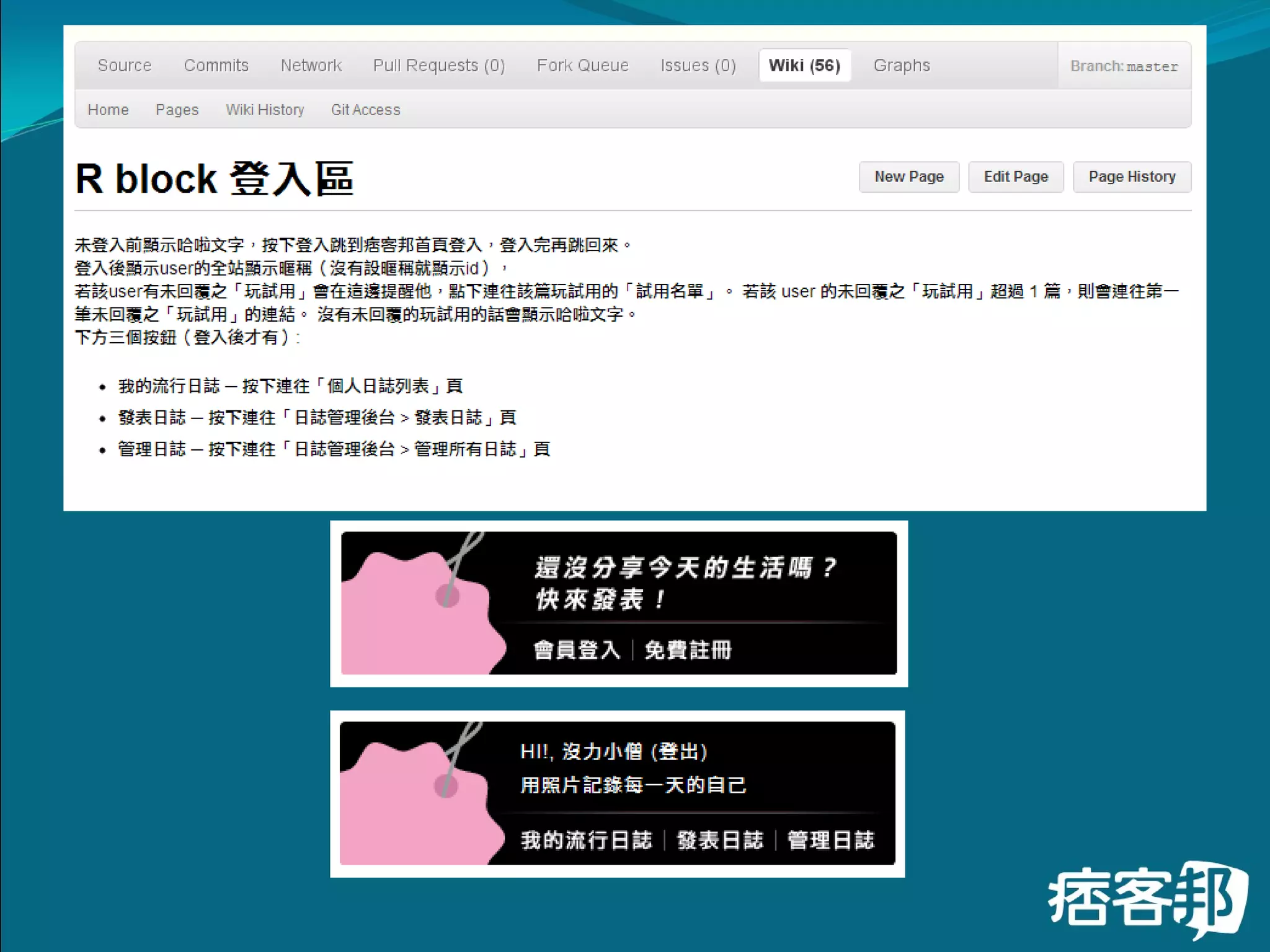Screen dimensions: 1270x952
Task: Click 免費註冊 in the first banner
Action: [x=688, y=650]
